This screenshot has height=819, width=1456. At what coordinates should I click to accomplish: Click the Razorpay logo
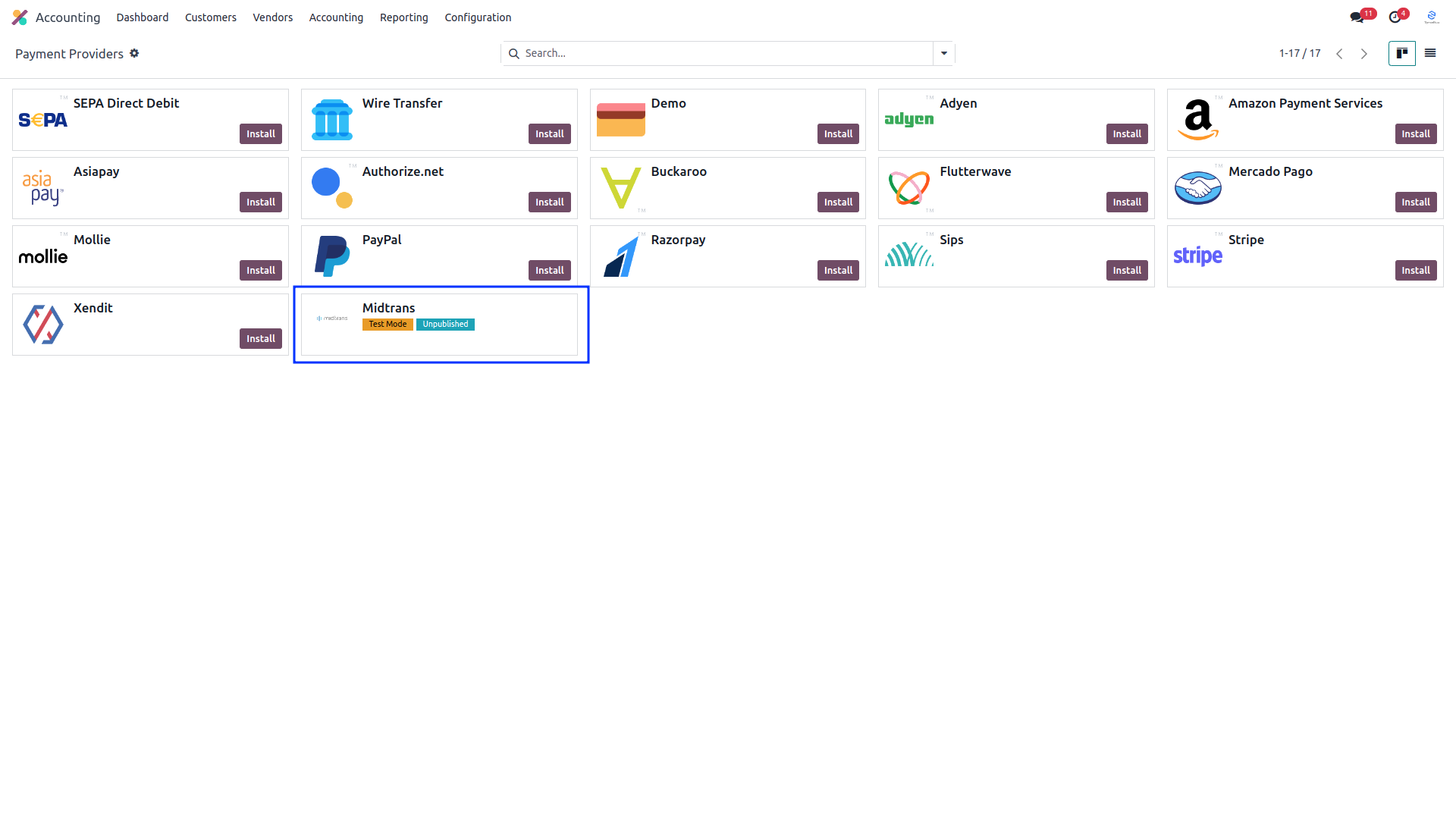[621, 256]
